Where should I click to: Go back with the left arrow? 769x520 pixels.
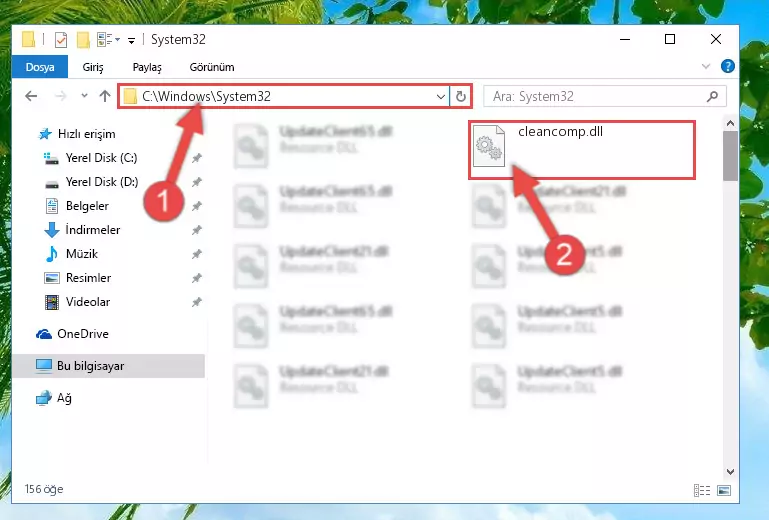(x=31, y=96)
